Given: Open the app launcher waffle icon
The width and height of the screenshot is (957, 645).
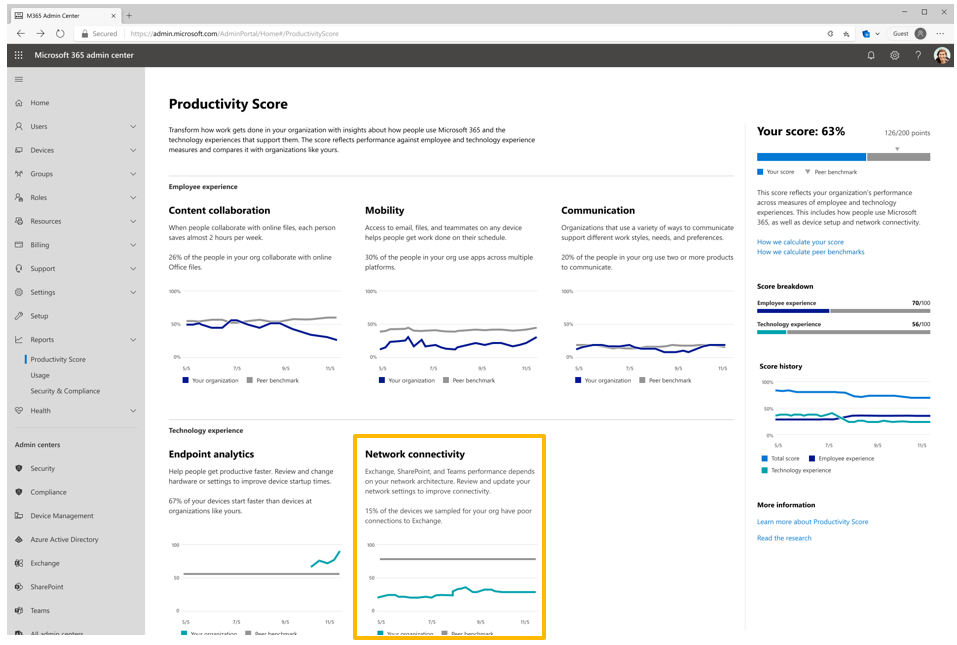Looking at the screenshot, I should pos(19,55).
